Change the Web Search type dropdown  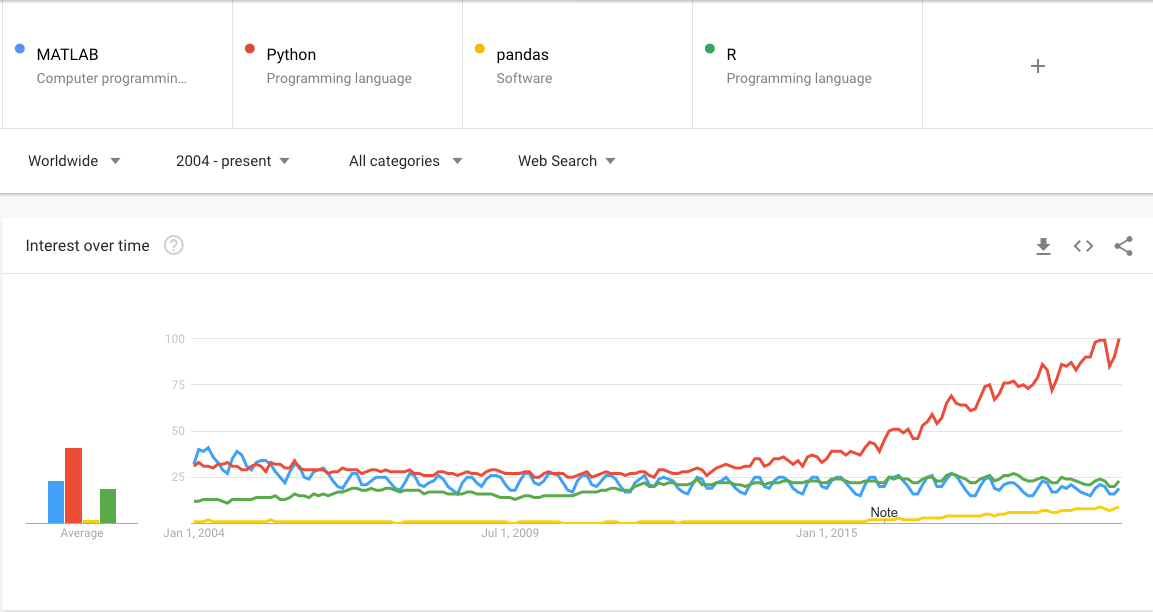[566, 161]
